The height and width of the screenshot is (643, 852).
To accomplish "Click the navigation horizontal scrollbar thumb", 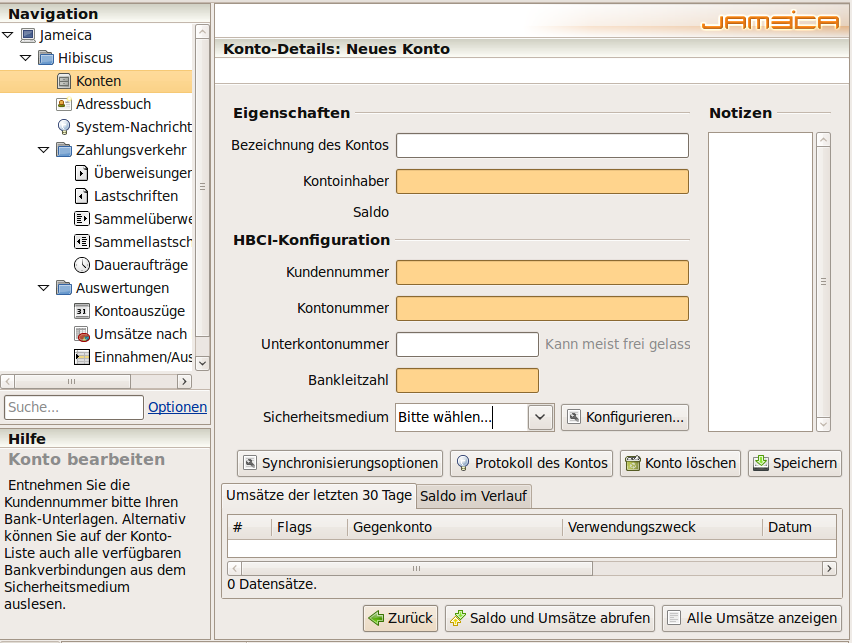I will 72,382.
